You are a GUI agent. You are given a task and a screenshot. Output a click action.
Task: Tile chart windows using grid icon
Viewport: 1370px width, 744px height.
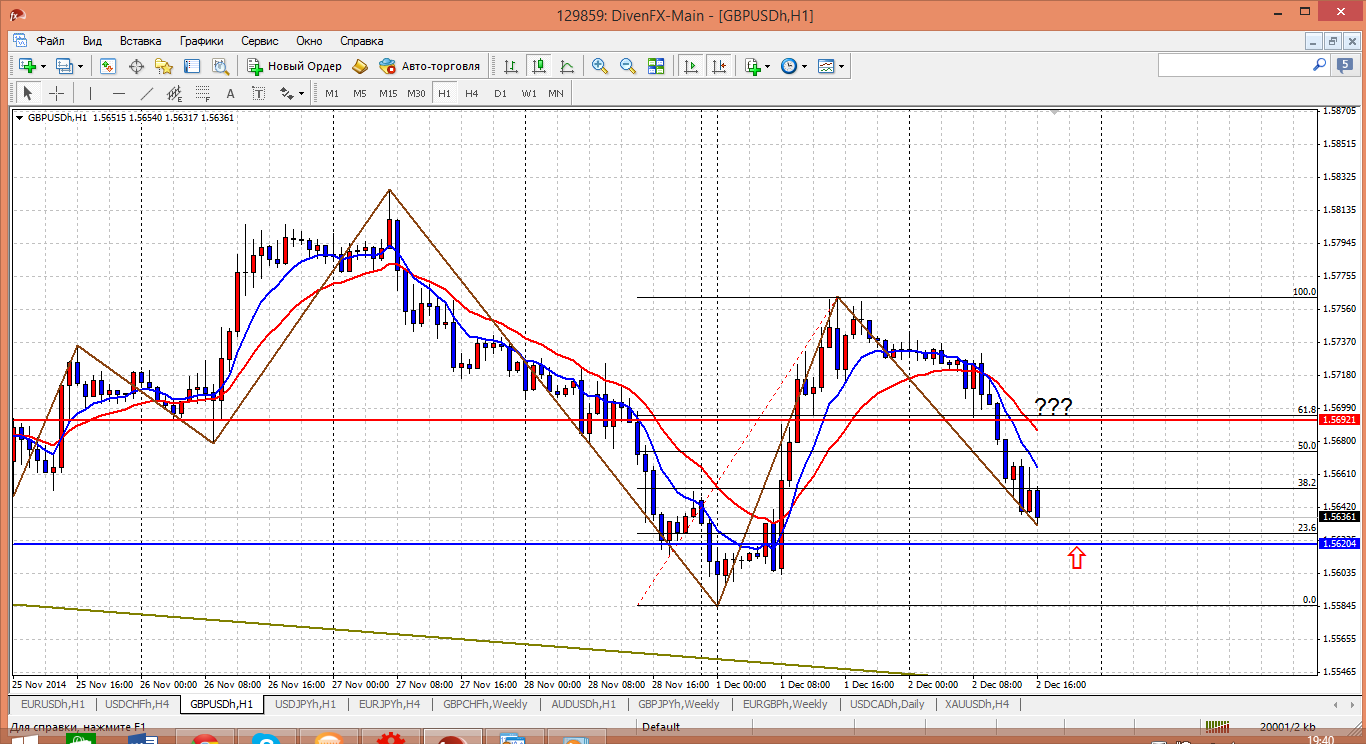(656, 66)
